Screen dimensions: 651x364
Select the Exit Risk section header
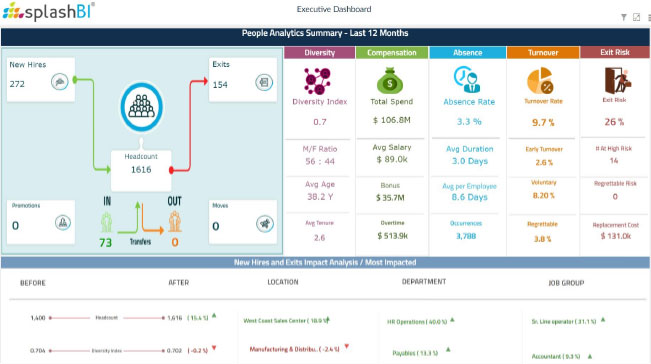[x=615, y=52]
